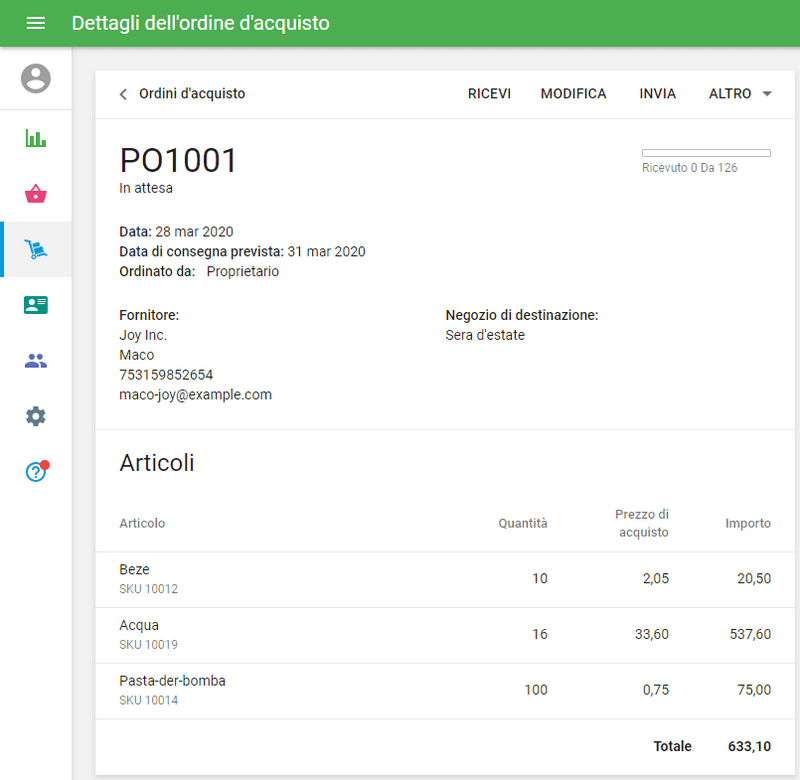Open the employees ID card section
The height and width of the screenshot is (780, 800).
coord(36,305)
